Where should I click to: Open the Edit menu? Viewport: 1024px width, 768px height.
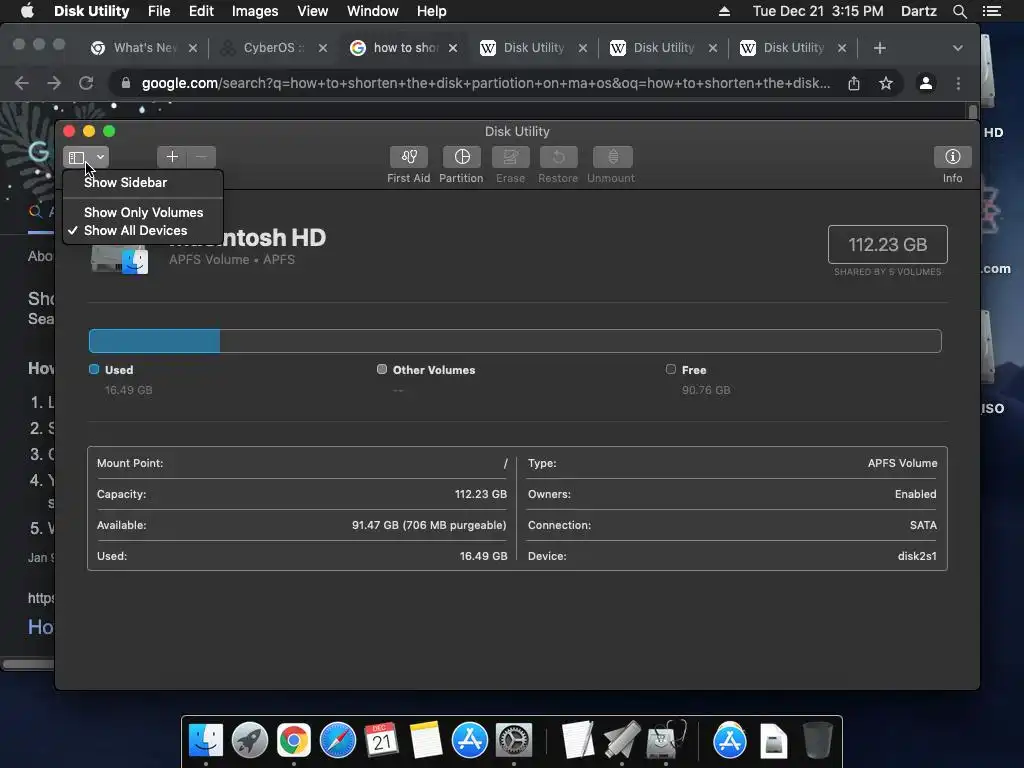201,11
